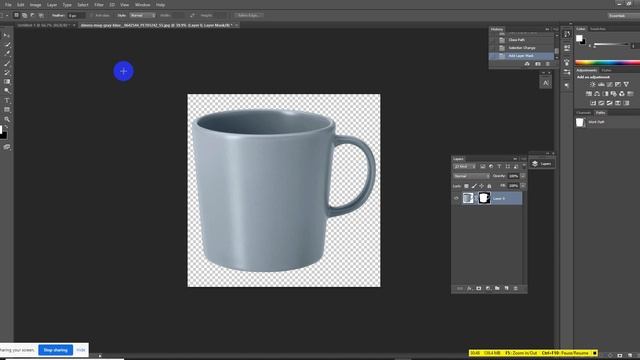Click the color spectrum ramp
Viewport: 640px width, 360px height.
click(x=607, y=62)
